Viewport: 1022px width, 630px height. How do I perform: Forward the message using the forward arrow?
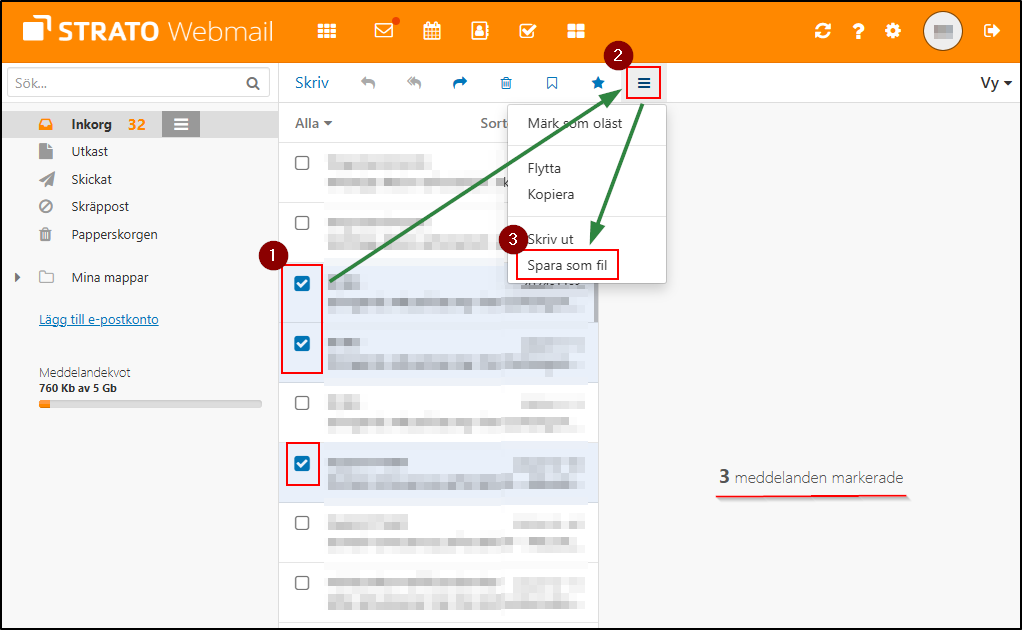[x=459, y=83]
